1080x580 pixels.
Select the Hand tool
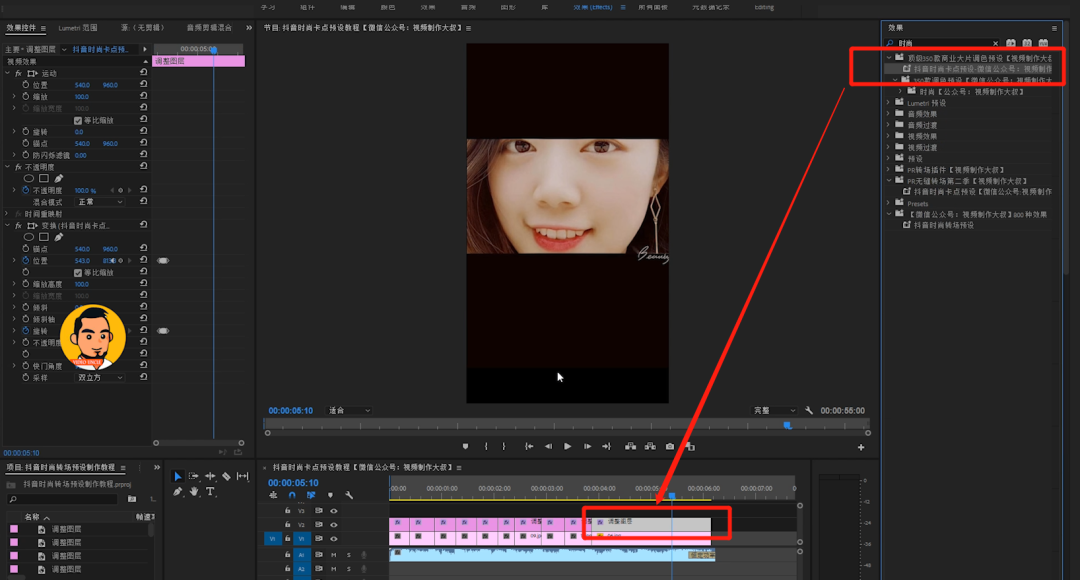(x=194, y=492)
